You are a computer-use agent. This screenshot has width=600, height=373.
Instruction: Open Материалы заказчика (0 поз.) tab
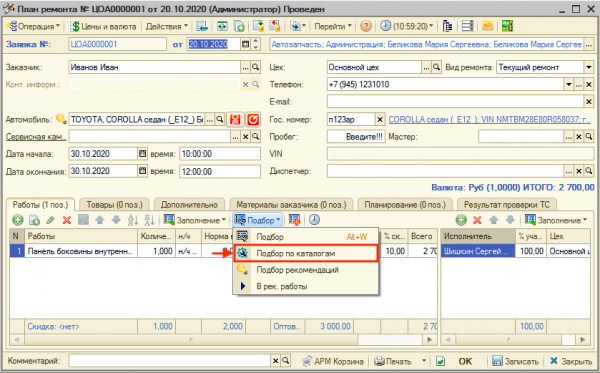[x=291, y=205]
